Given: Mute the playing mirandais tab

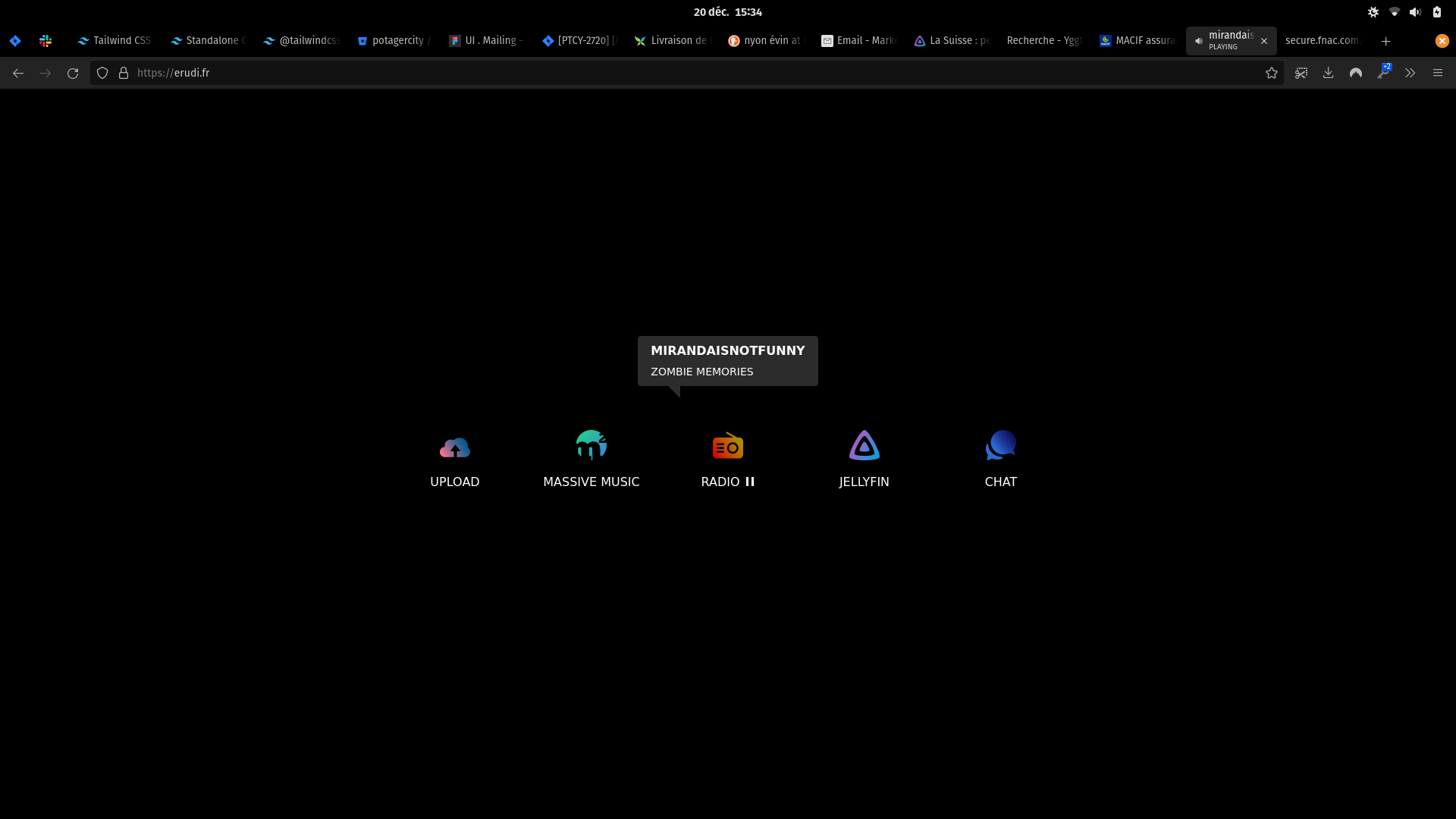Looking at the screenshot, I should click(1199, 41).
